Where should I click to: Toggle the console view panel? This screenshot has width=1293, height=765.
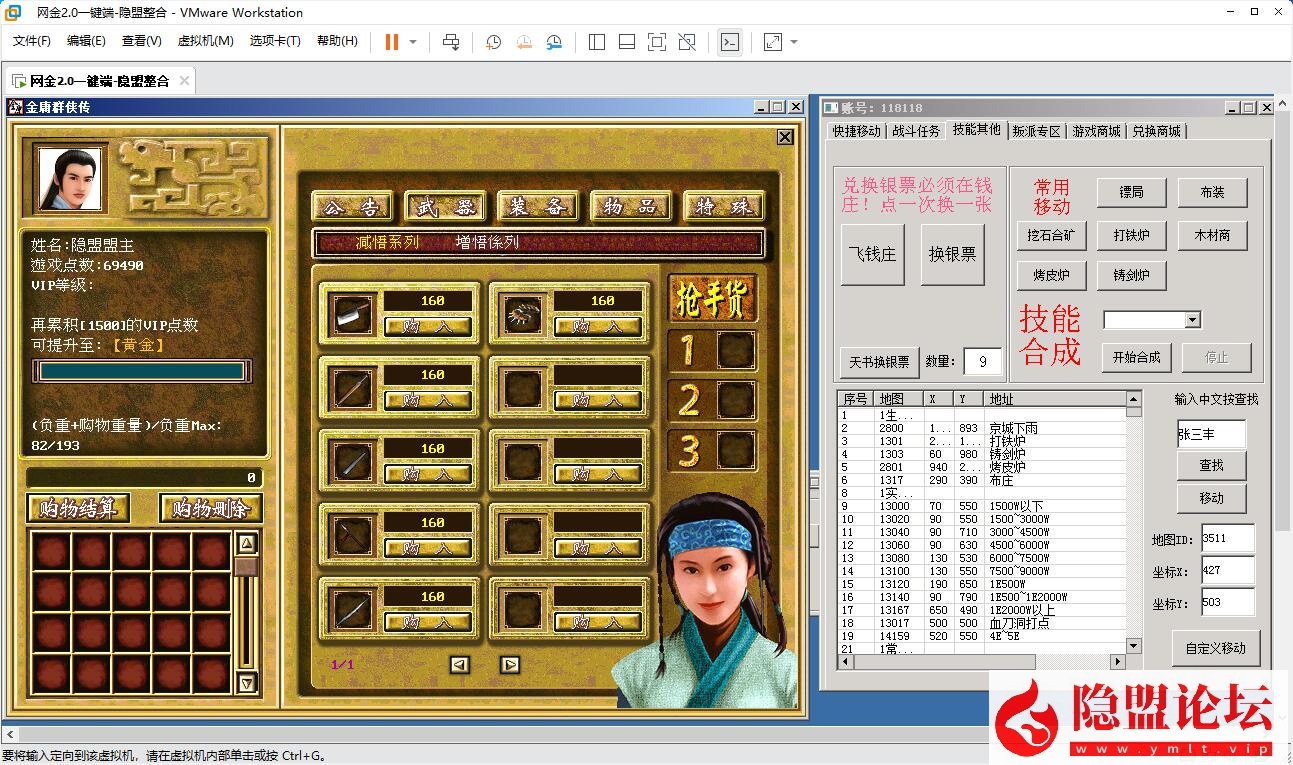[730, 42]
